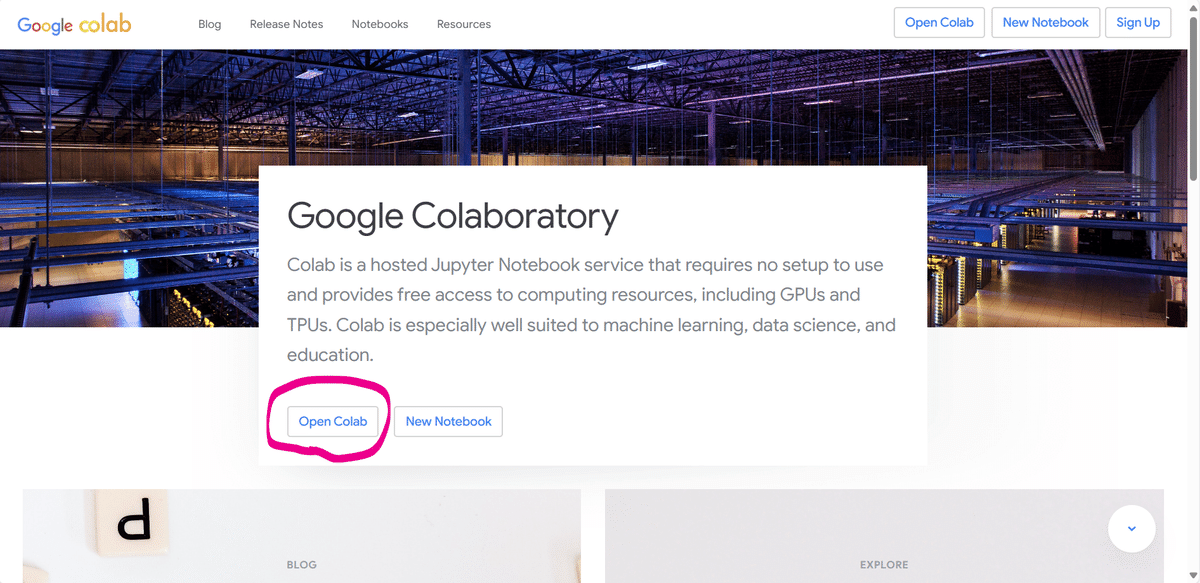Screen dimensions: 1200x583
Task: Click the Google Colab logo
Action: coord(74,24)
